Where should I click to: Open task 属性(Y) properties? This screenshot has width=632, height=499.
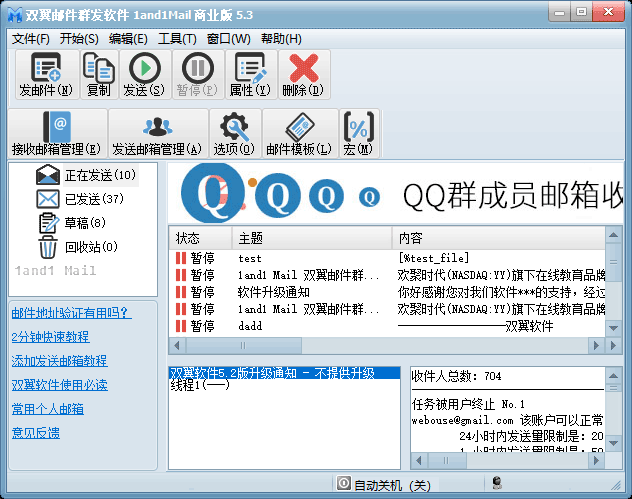coord(251,75)
